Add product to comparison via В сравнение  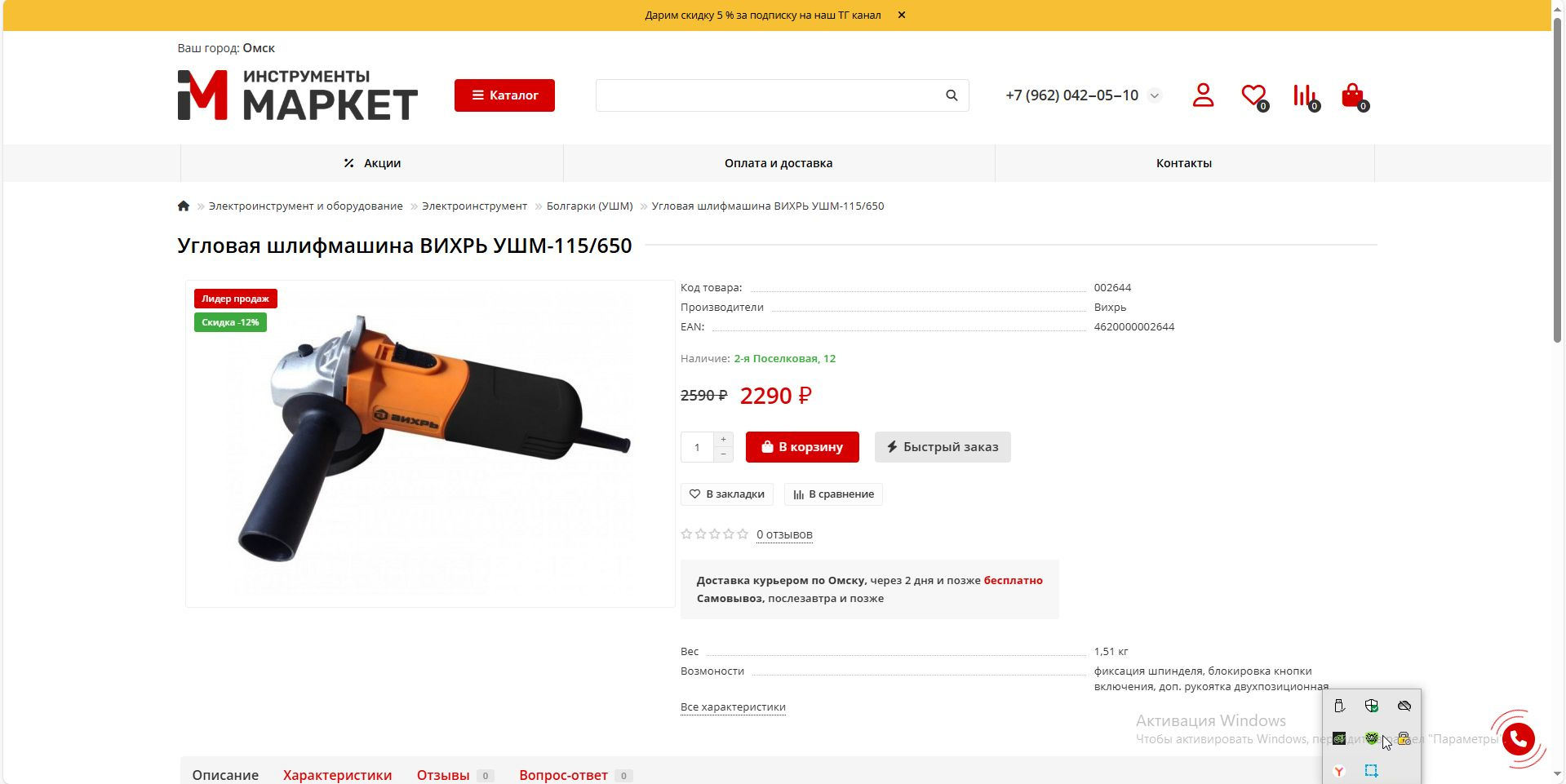833,494
